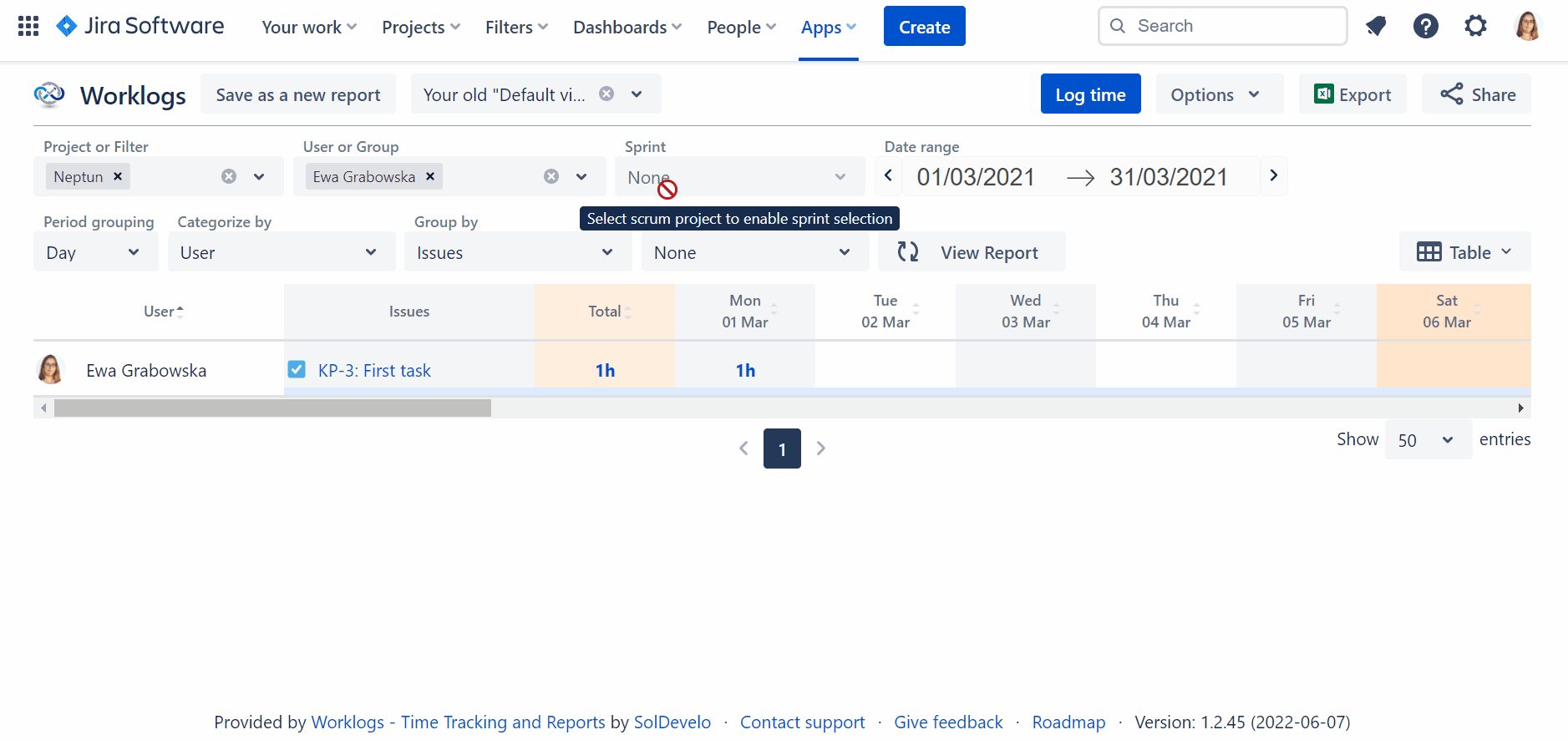Click the Jira Software logo
Viewport: 1568px width, 740px height.
[140, 26]
